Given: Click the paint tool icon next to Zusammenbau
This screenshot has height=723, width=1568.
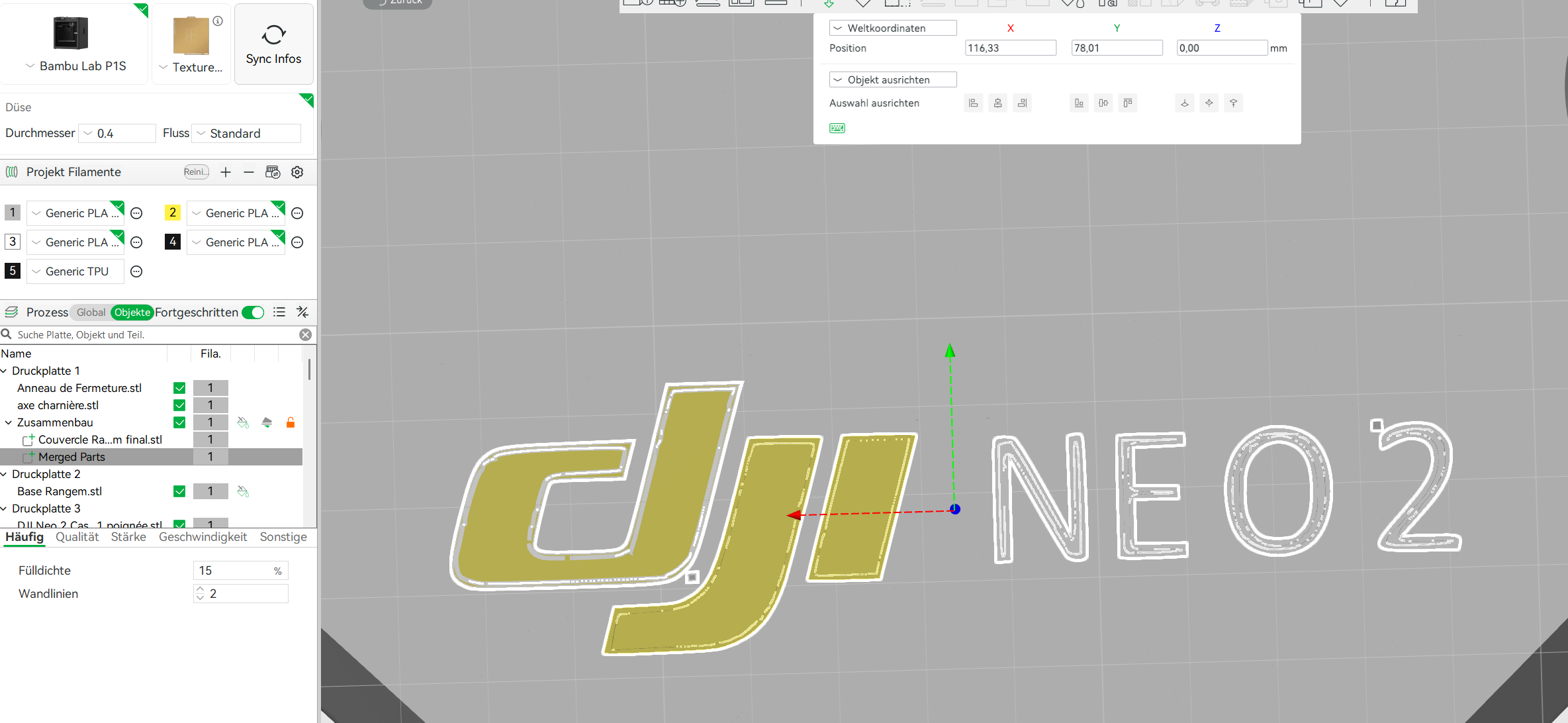Looking at the screenshot, I should coord(242,422).
